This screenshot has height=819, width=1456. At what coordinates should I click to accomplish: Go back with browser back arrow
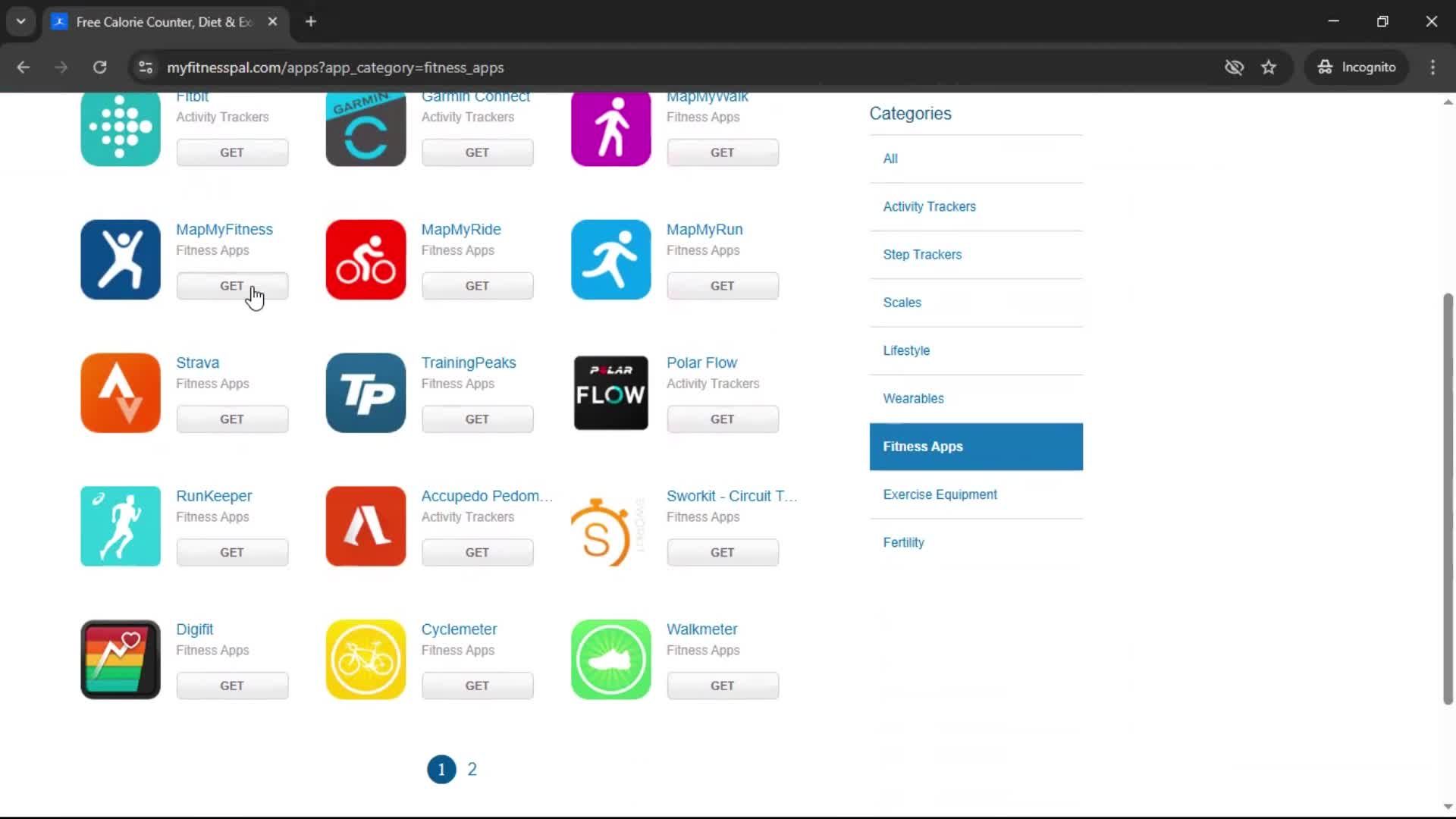coord(23,67)
